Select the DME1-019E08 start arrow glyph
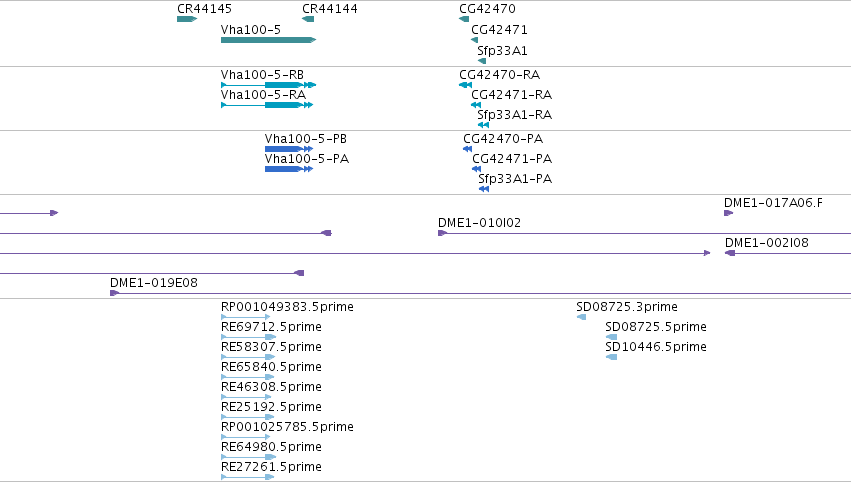This screenshot has width=851, height=482. pyautogui.click(x=115, y=293)
